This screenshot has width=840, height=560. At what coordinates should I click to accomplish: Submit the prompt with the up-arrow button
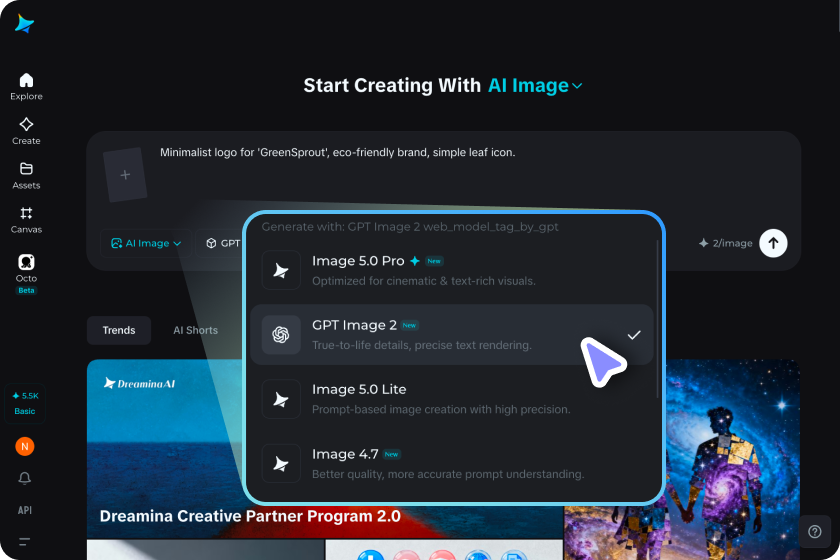point(773,243)
